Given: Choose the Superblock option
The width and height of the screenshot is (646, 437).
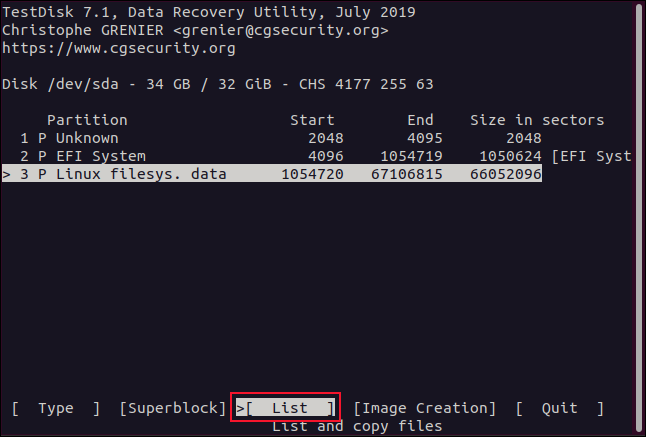Looking at the screenshot, I should click(173, 408).
